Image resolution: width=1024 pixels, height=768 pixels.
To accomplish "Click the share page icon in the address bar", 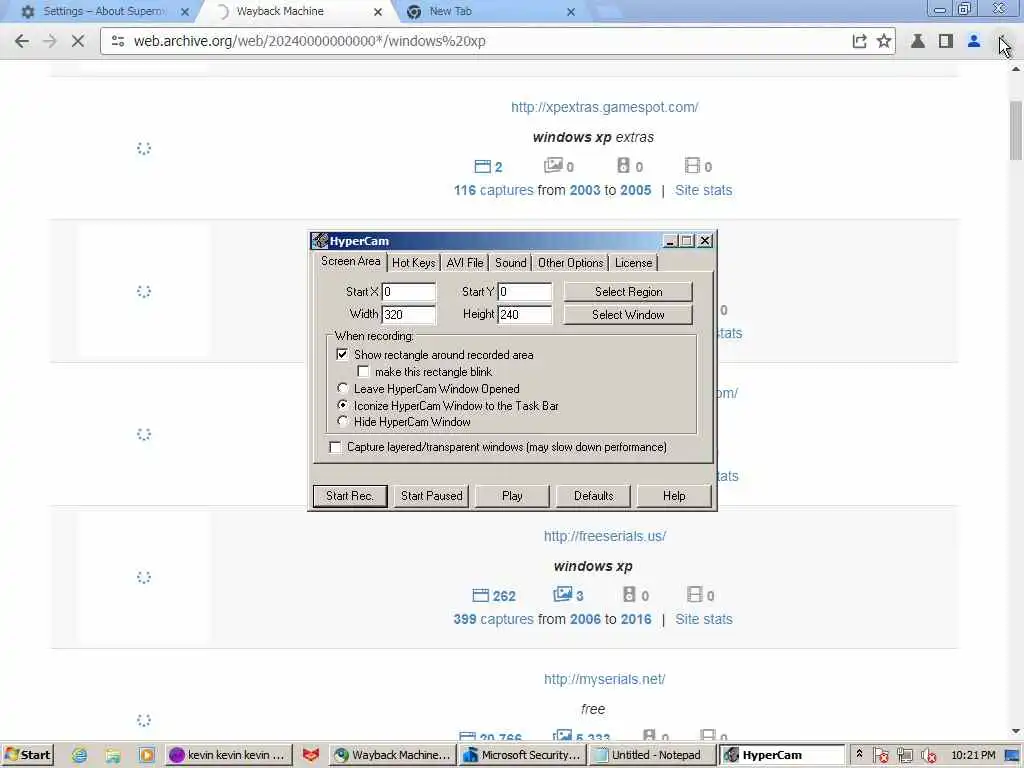I will coord(859,41).
